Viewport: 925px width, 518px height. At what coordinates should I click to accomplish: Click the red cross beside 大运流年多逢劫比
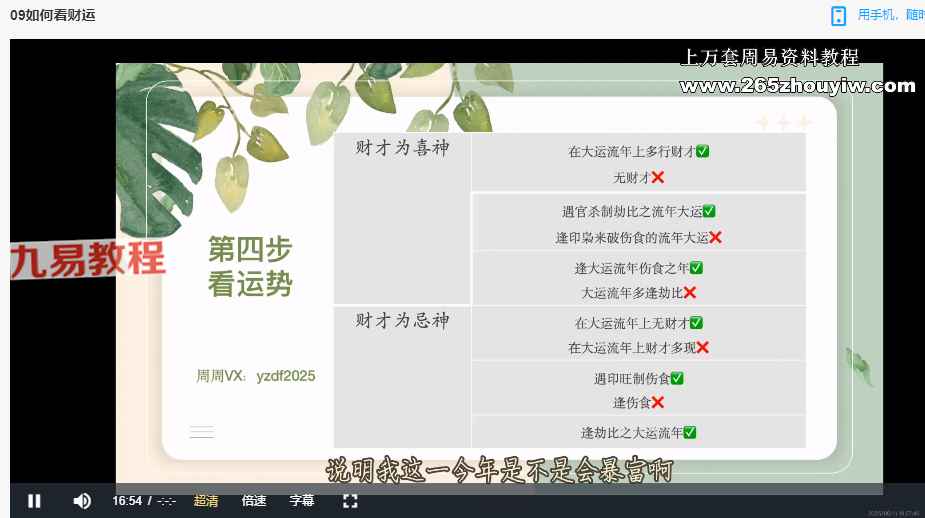(690, 293)
